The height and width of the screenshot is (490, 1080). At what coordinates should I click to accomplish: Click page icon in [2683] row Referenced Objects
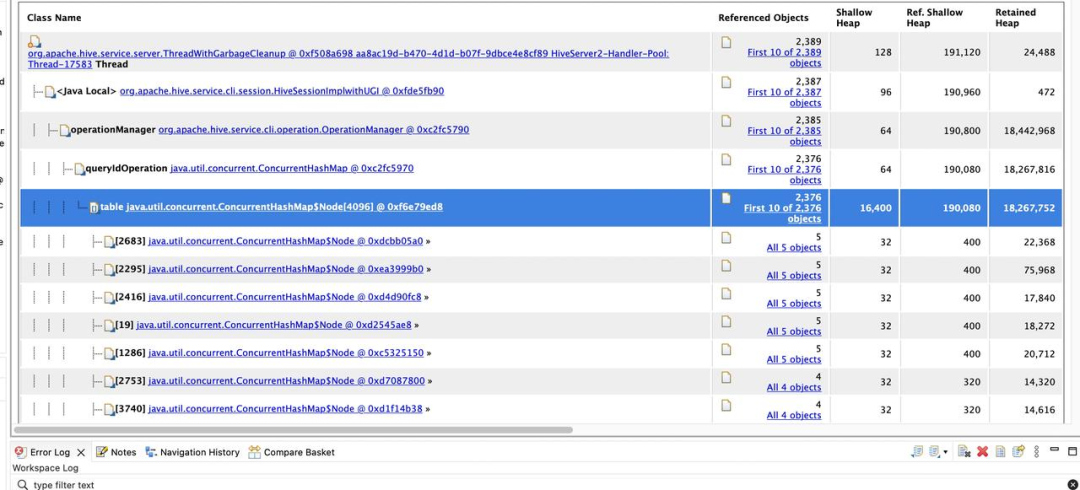(x=726, y=237)
